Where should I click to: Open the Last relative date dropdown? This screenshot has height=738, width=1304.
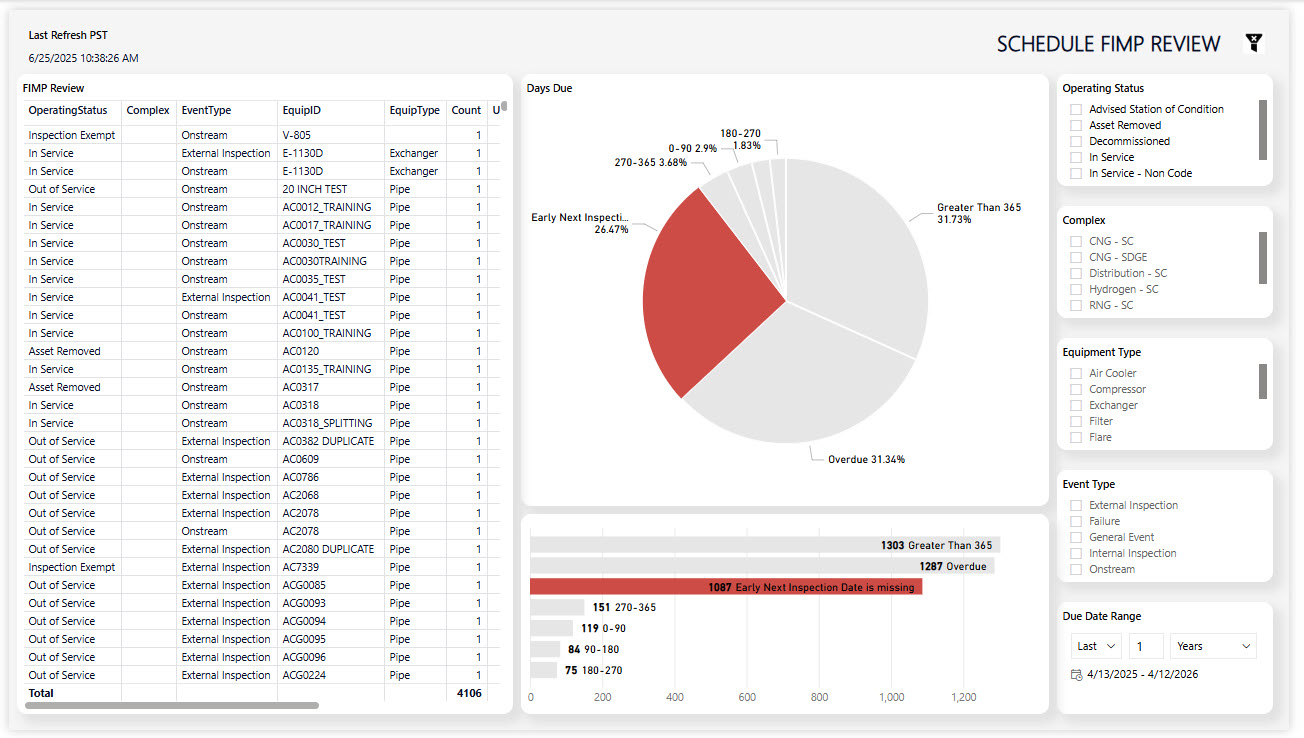click(x=1096, y=646)
